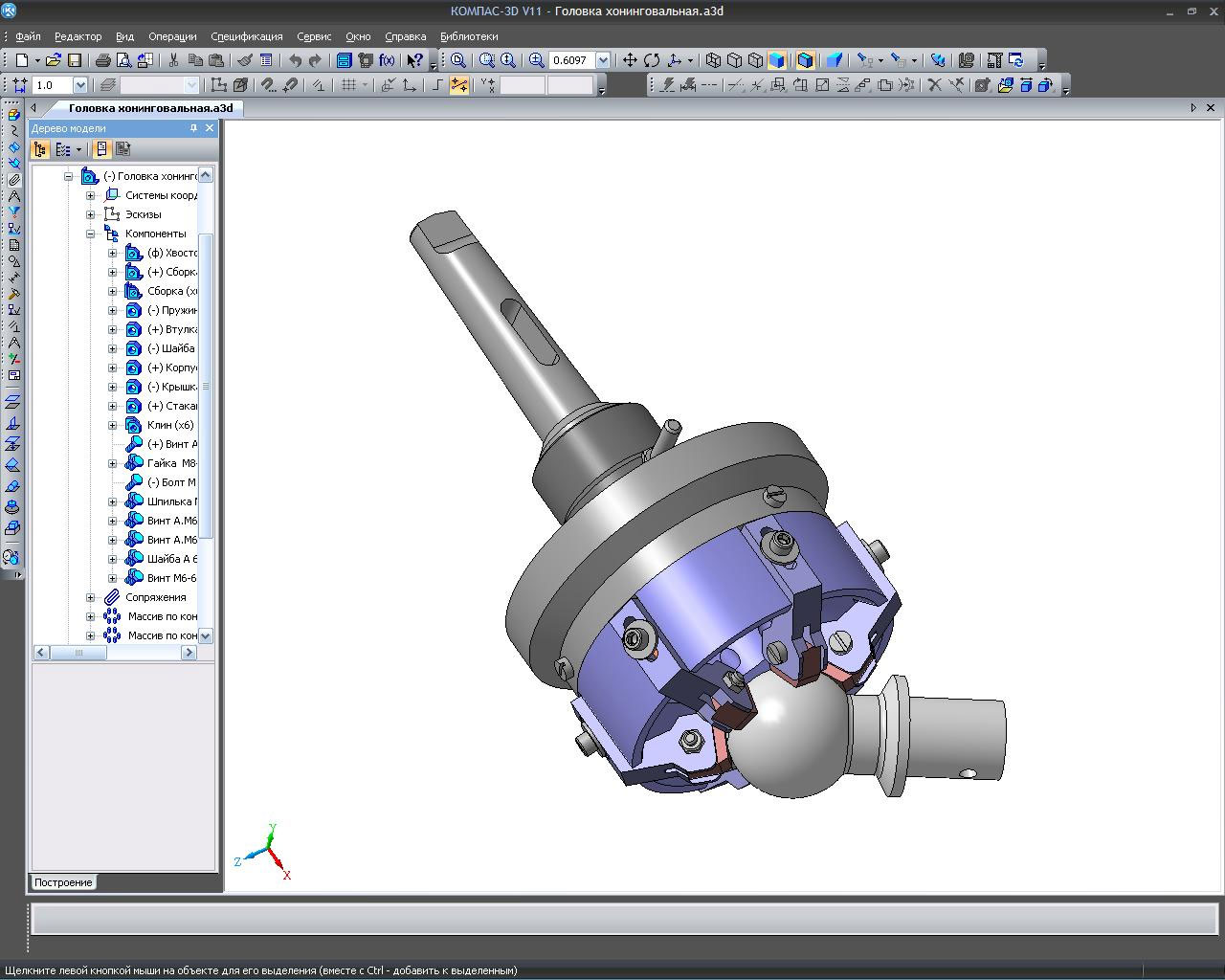
Task: Toggle the model tree structure view button
Action: pyautogui.click(x=40, y=149)
